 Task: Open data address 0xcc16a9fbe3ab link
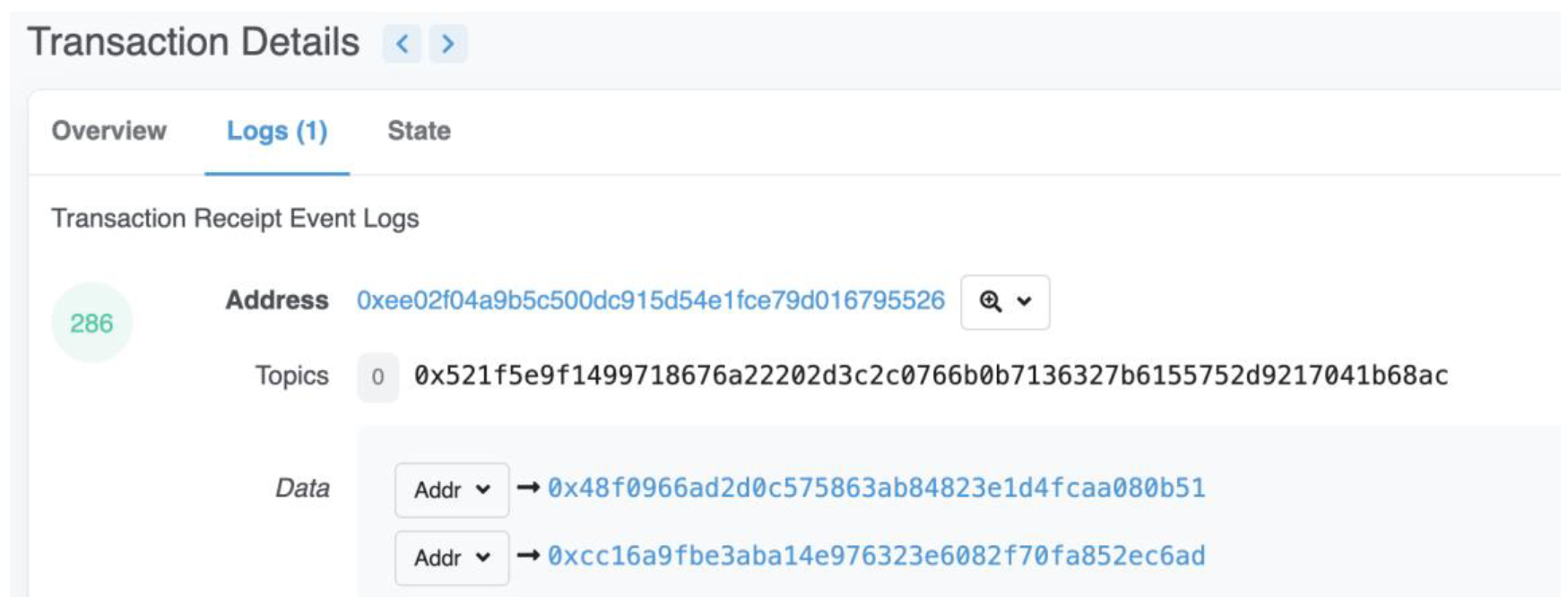pyautogui.click(x=876, y=556)
